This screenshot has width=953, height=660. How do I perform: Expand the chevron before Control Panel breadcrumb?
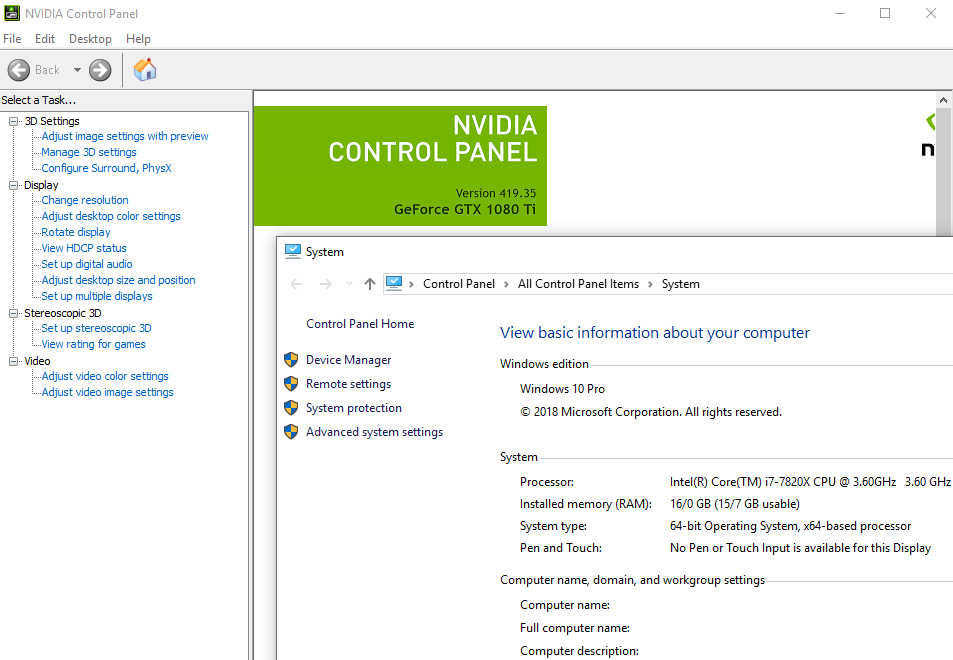pyautogui.click(x=411, y=284)
